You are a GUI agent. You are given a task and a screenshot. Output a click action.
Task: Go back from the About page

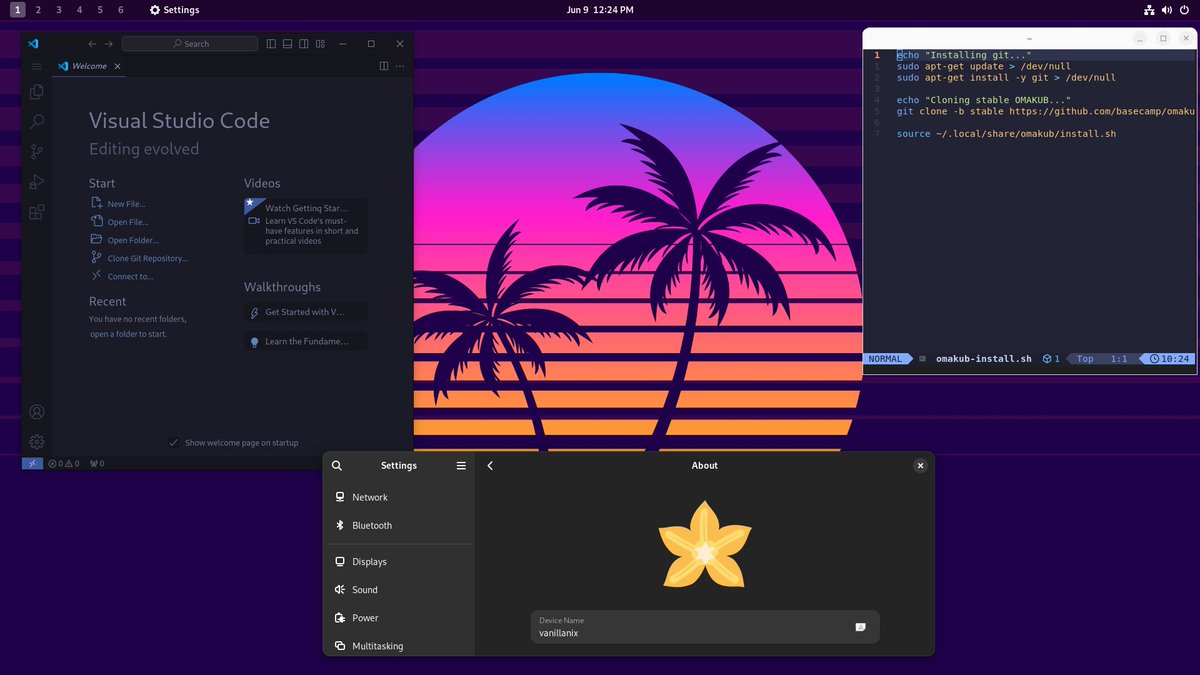tap(490, 465)
